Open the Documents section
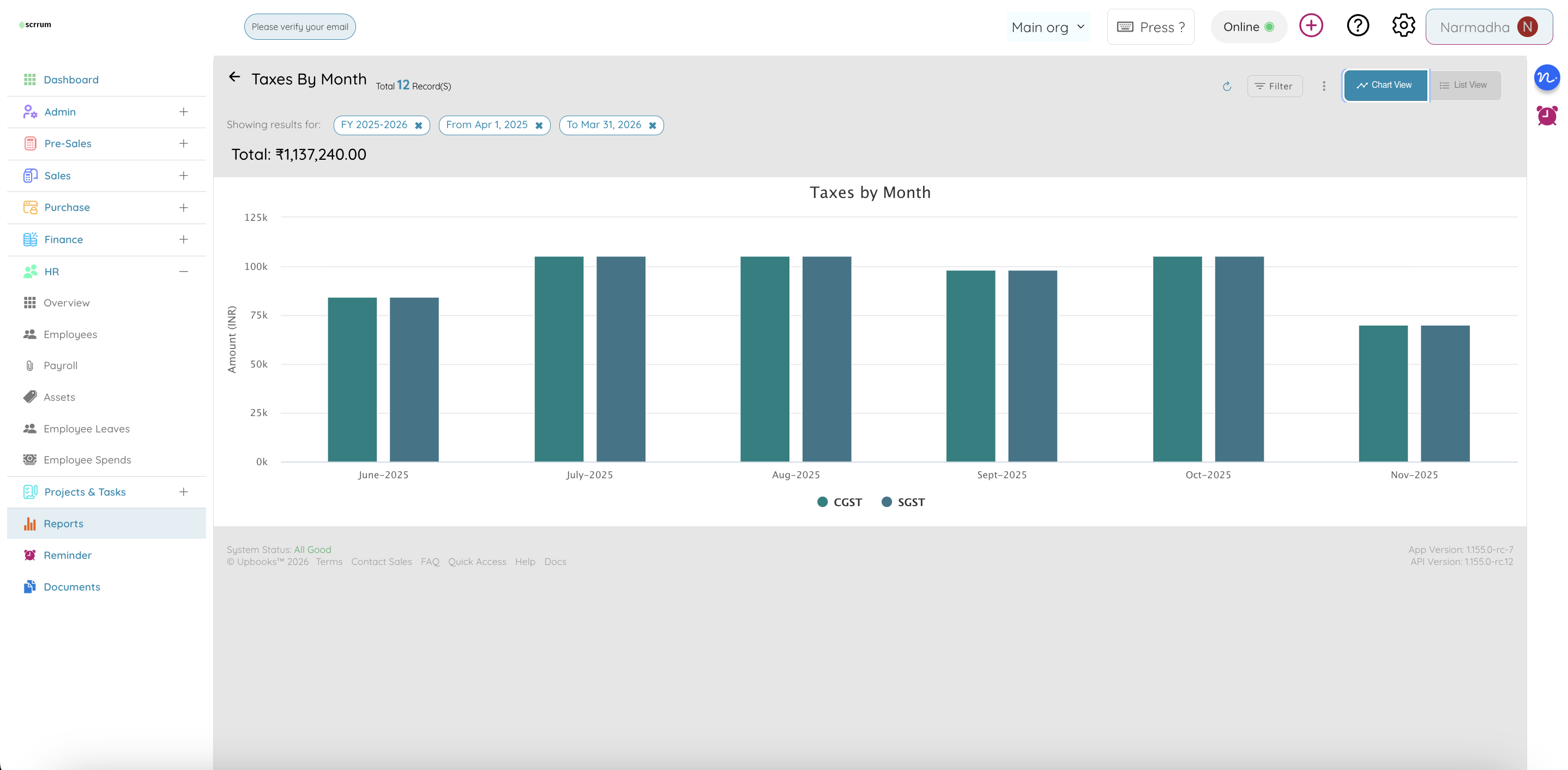This screenshot has width=1568, height=770. point(72,587)
